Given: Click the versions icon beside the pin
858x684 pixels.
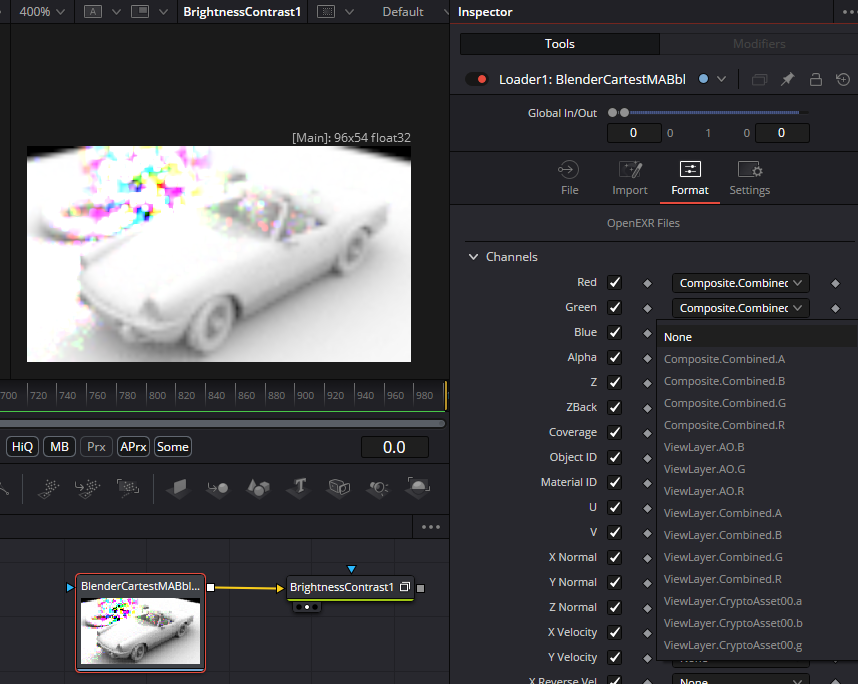Looking at the screenshot, I should [760, 80].
